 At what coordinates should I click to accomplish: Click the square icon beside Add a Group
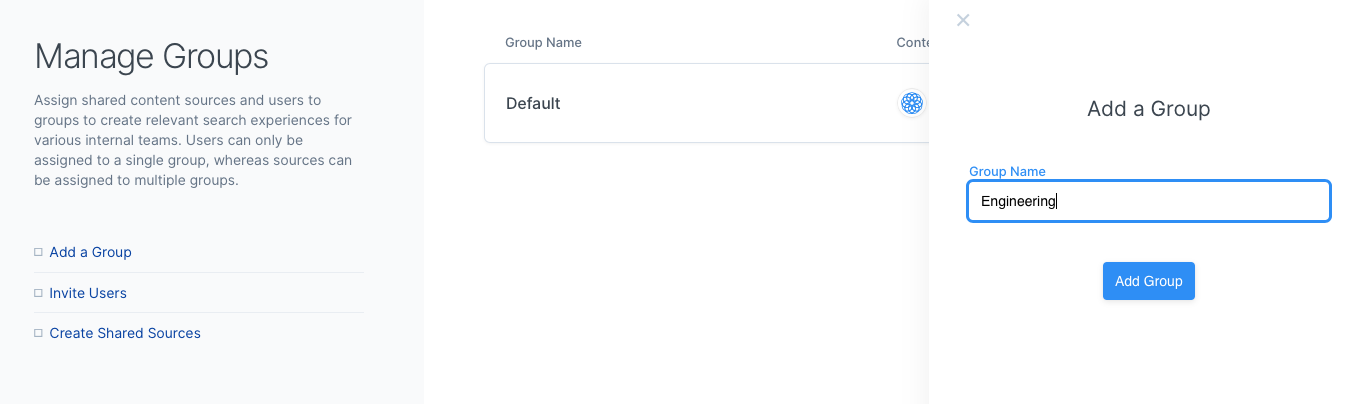tap(38, 252)
